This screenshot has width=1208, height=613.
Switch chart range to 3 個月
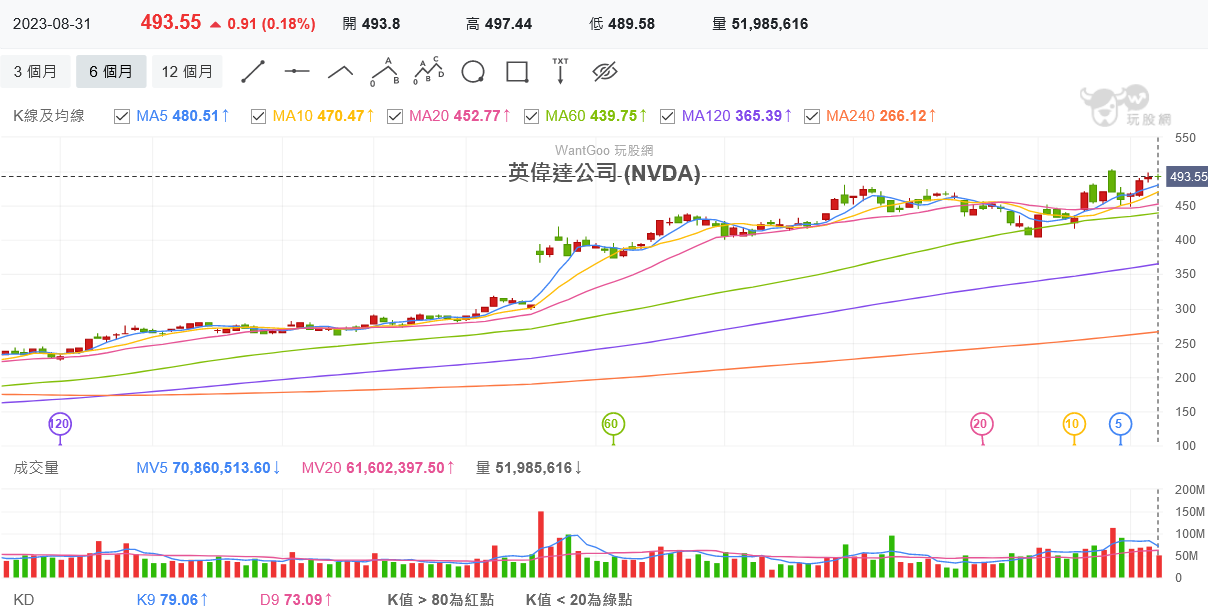(35, 71)
